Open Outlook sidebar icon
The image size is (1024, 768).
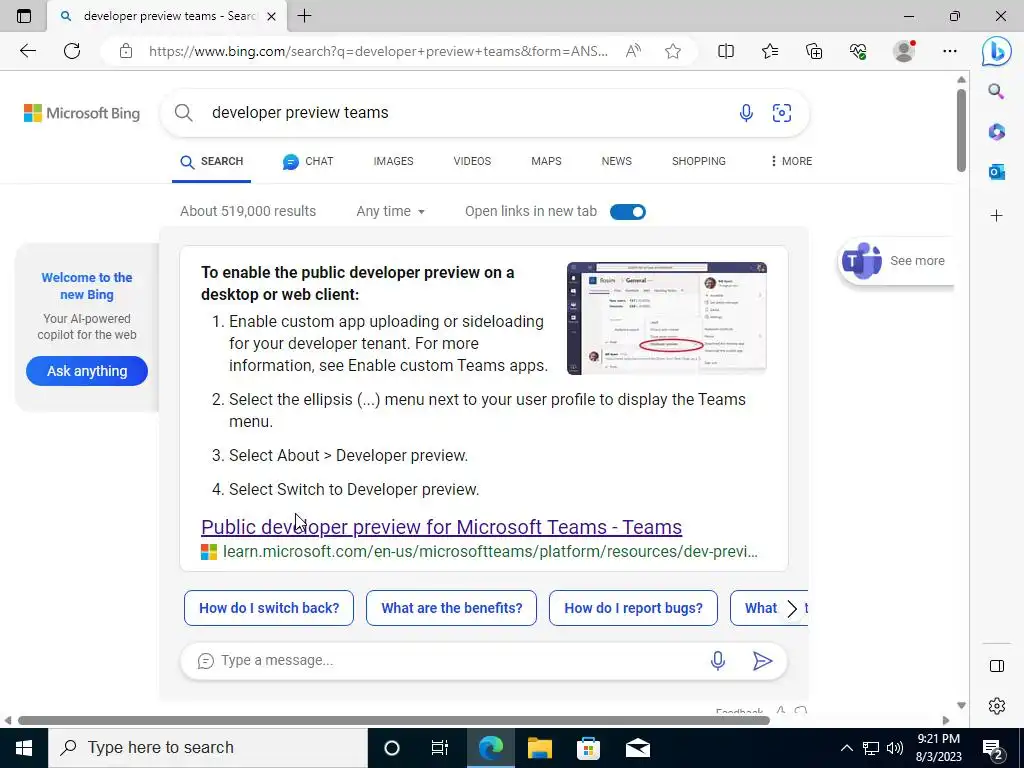[996, 172]
